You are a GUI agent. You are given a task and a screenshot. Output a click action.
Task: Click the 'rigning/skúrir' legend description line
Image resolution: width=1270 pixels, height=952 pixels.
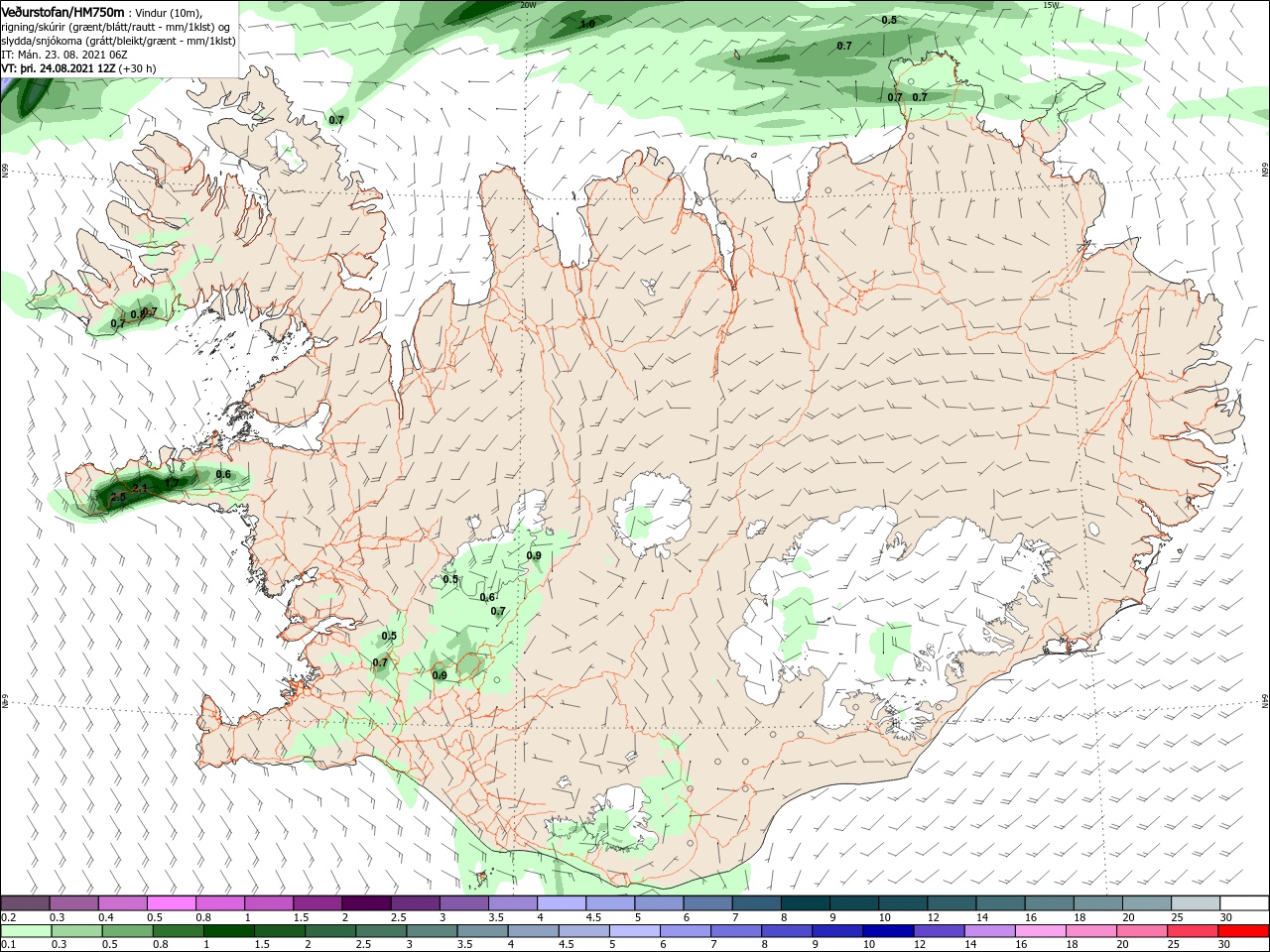click(117, 27)
